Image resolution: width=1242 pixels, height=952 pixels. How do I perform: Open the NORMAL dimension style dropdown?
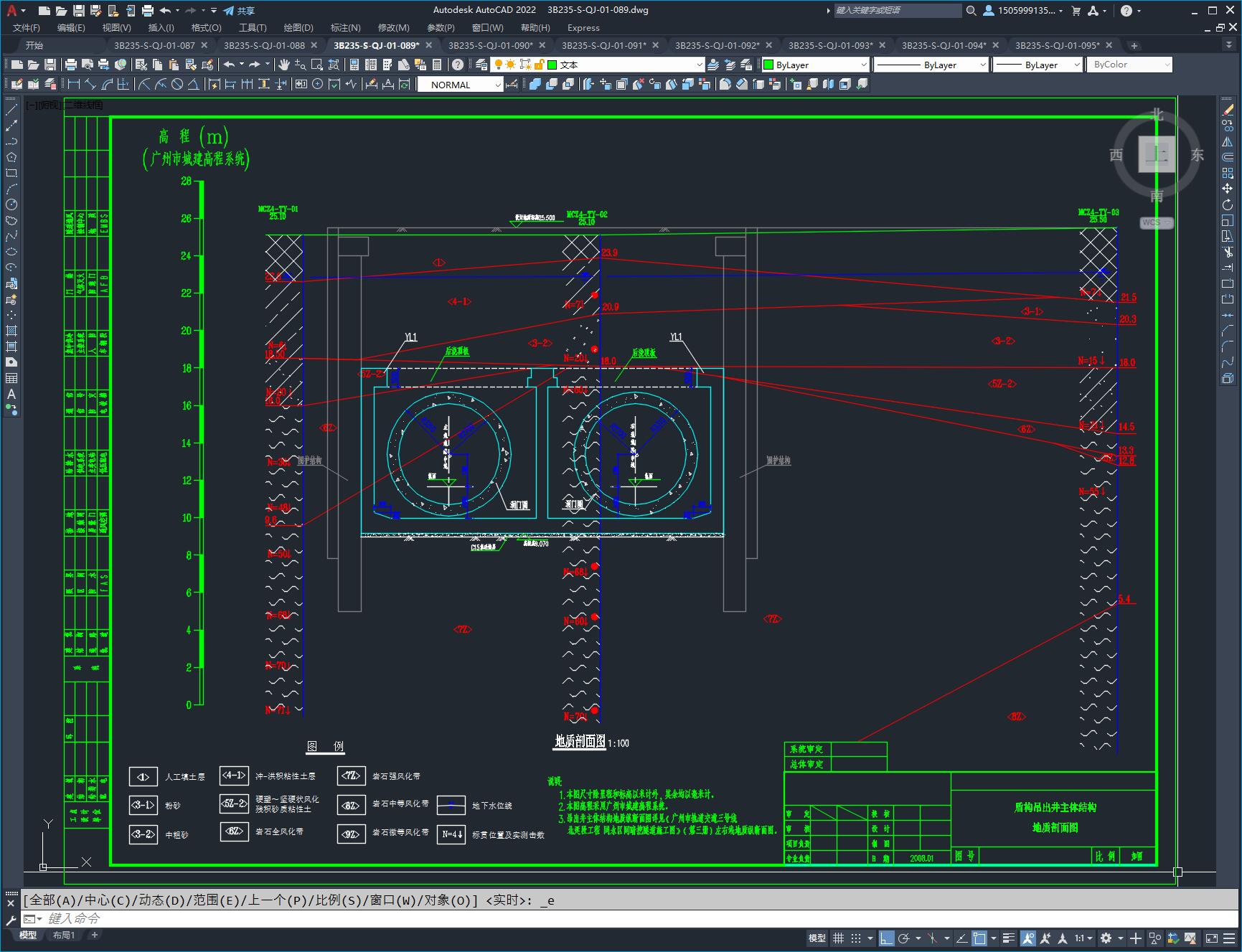tap(460, 84)
